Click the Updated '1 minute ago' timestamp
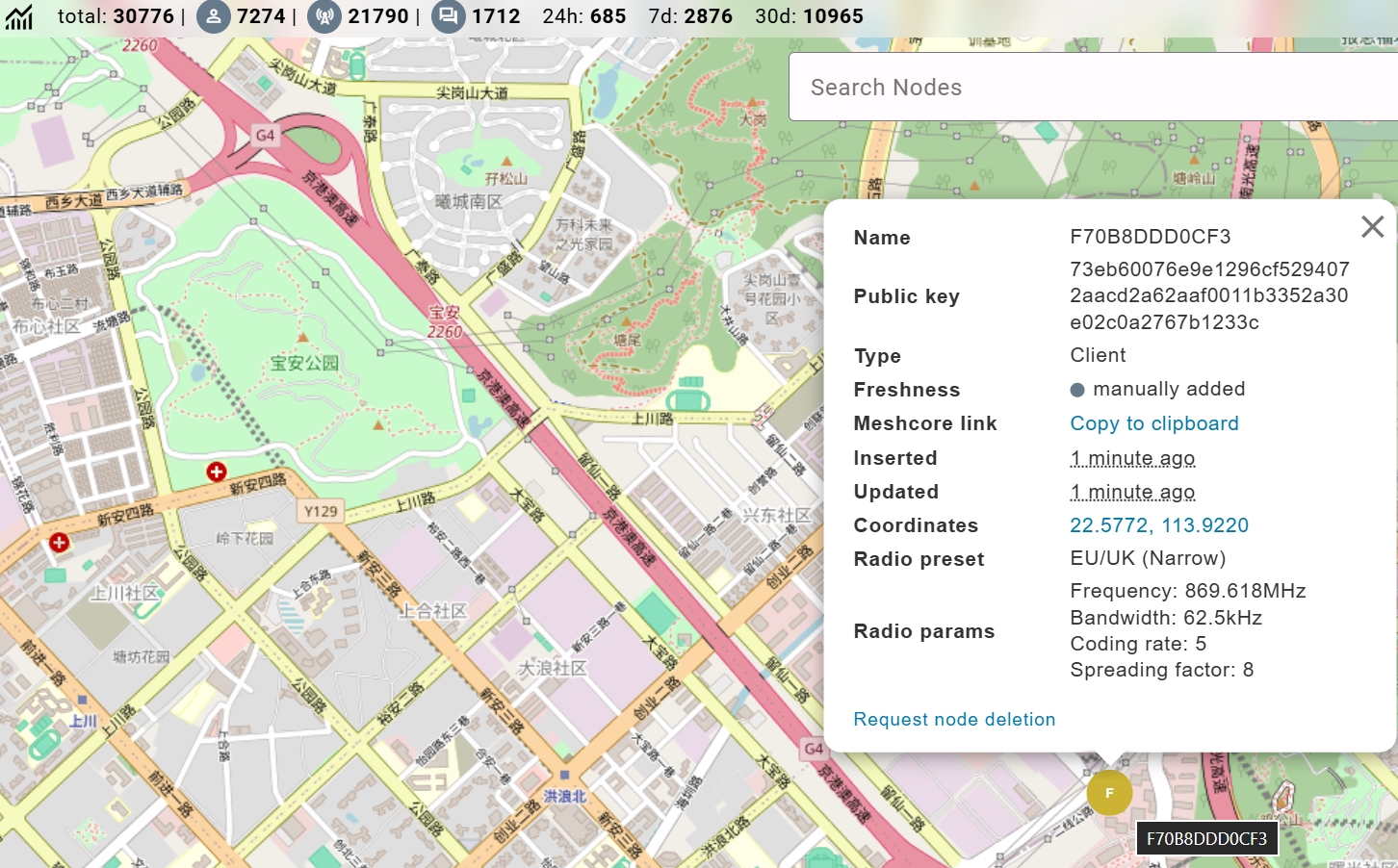The image size is (1398, 868). [x=1132, y=492]
